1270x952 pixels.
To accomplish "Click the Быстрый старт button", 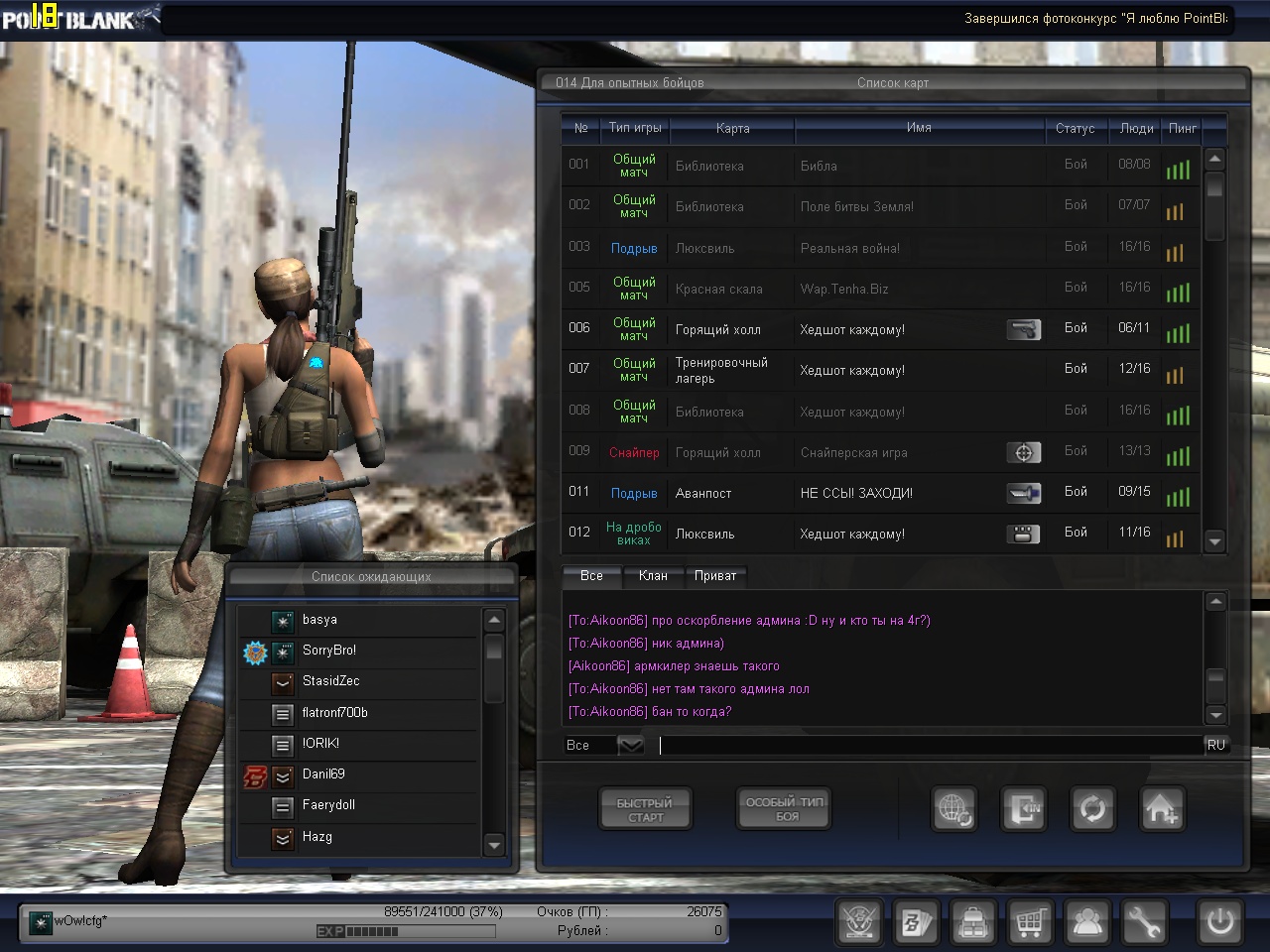I will tap(645, 809).
